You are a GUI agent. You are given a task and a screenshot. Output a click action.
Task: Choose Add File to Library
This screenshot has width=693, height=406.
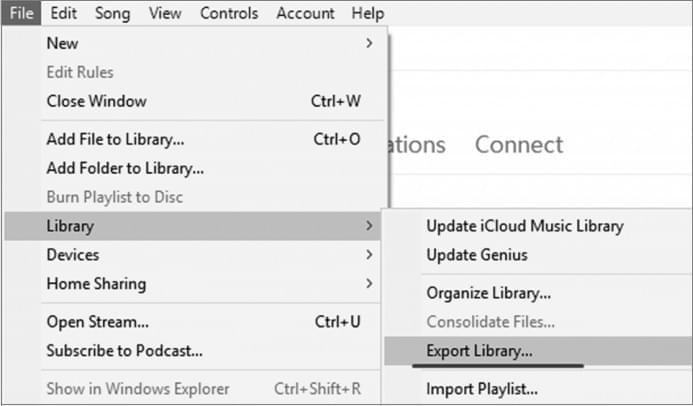[115, 140]
